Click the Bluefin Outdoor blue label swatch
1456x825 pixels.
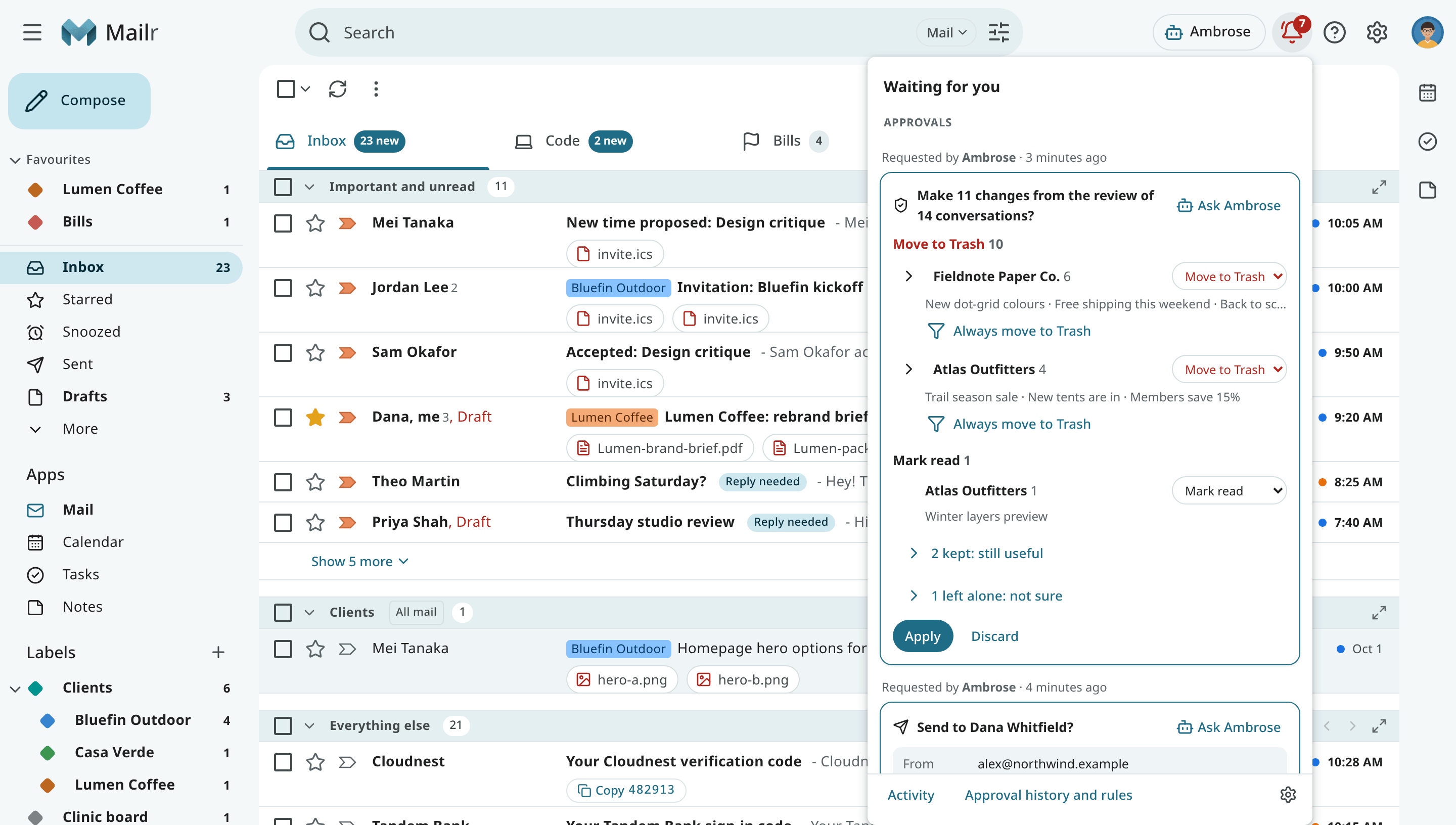click(48, 720)
